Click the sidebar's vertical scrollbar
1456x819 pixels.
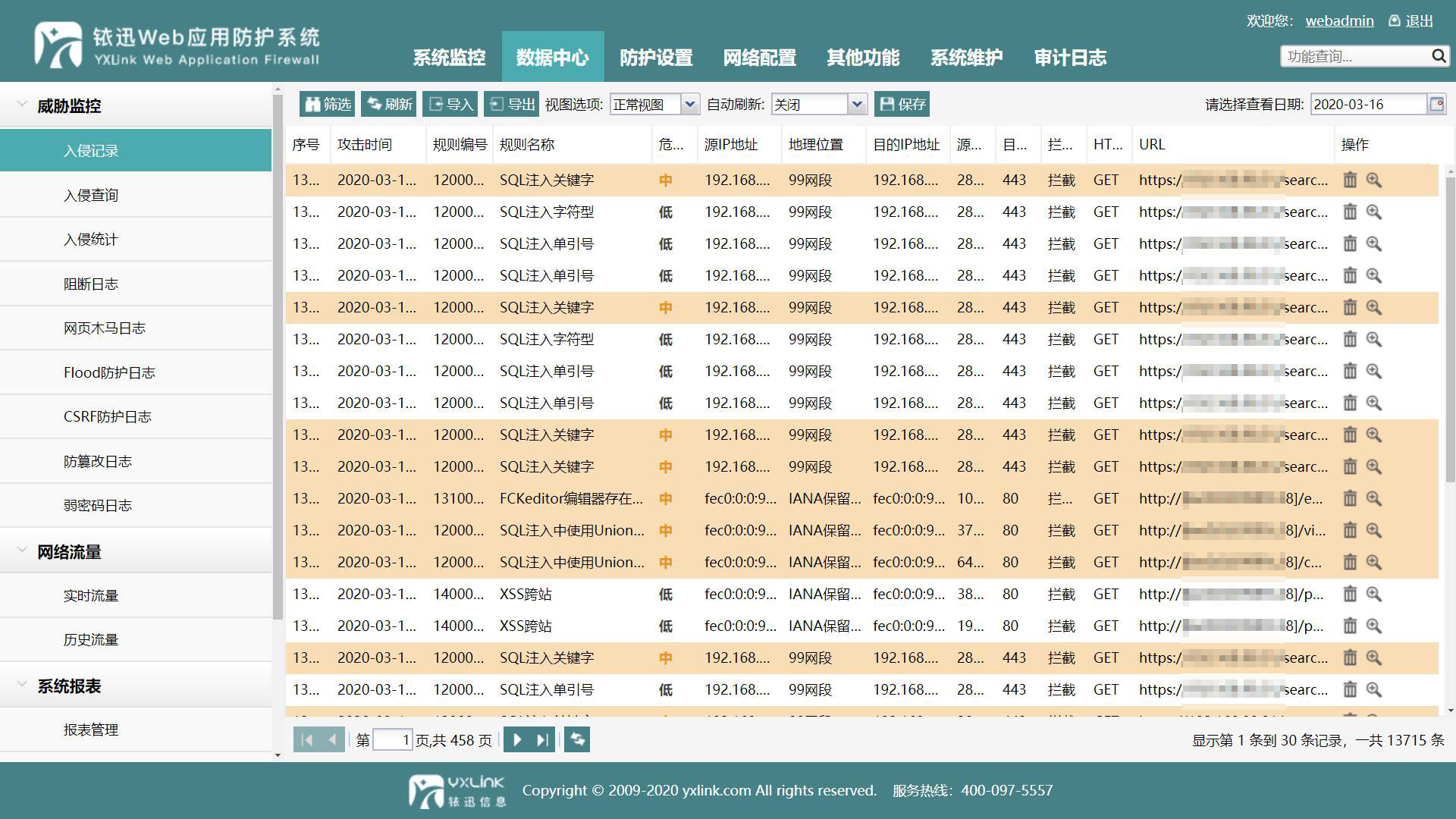tap(278, 356)
